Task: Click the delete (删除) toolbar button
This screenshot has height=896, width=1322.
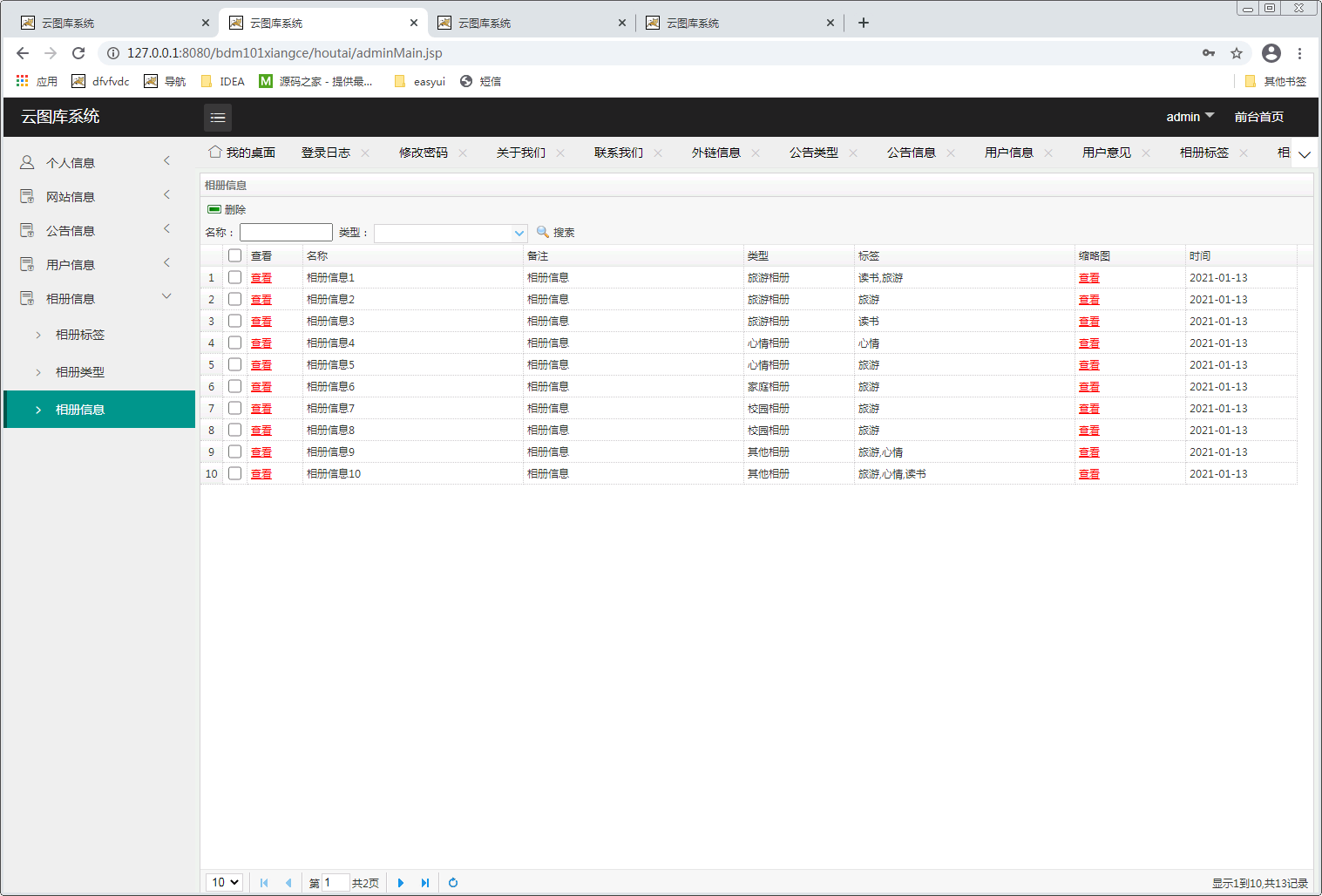Action: [x=227, y=209]
